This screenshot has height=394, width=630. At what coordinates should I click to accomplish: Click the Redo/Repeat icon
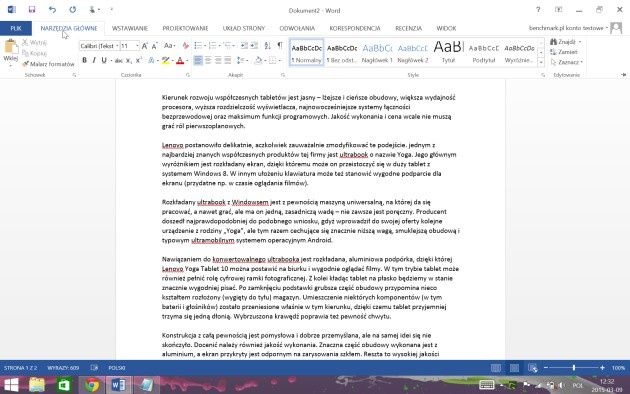[x=72, y=10]
